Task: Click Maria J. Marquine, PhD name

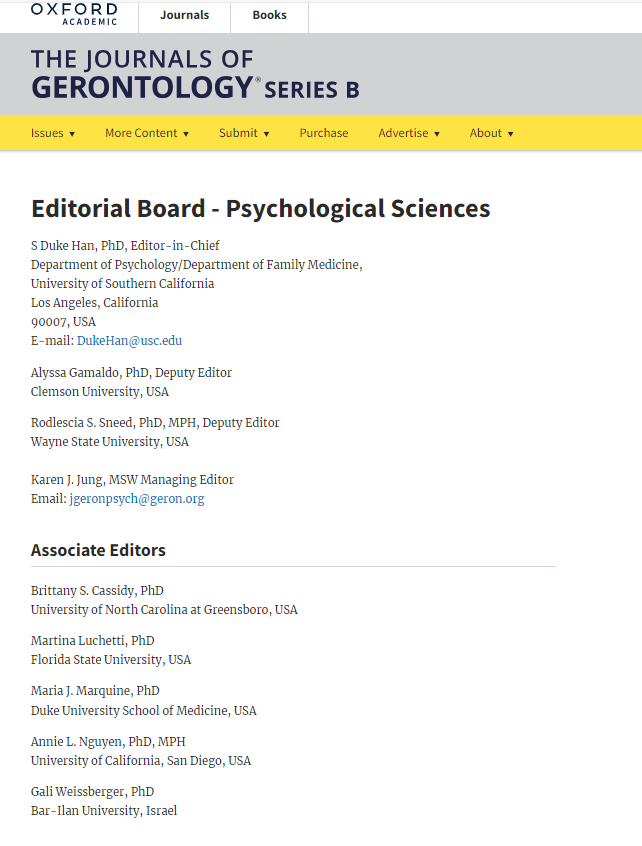Action: (x=95, y=691)
